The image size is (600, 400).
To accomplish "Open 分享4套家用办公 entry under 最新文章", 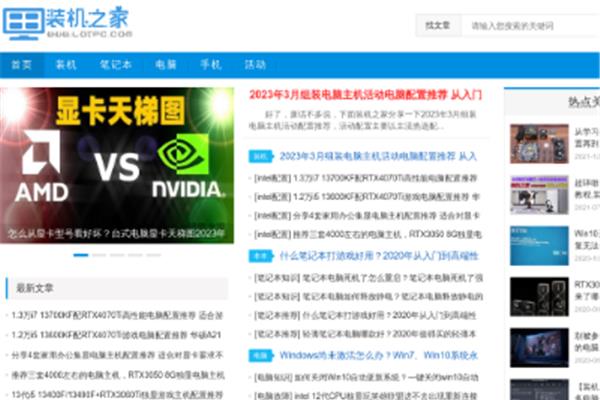I will [117, 355].
